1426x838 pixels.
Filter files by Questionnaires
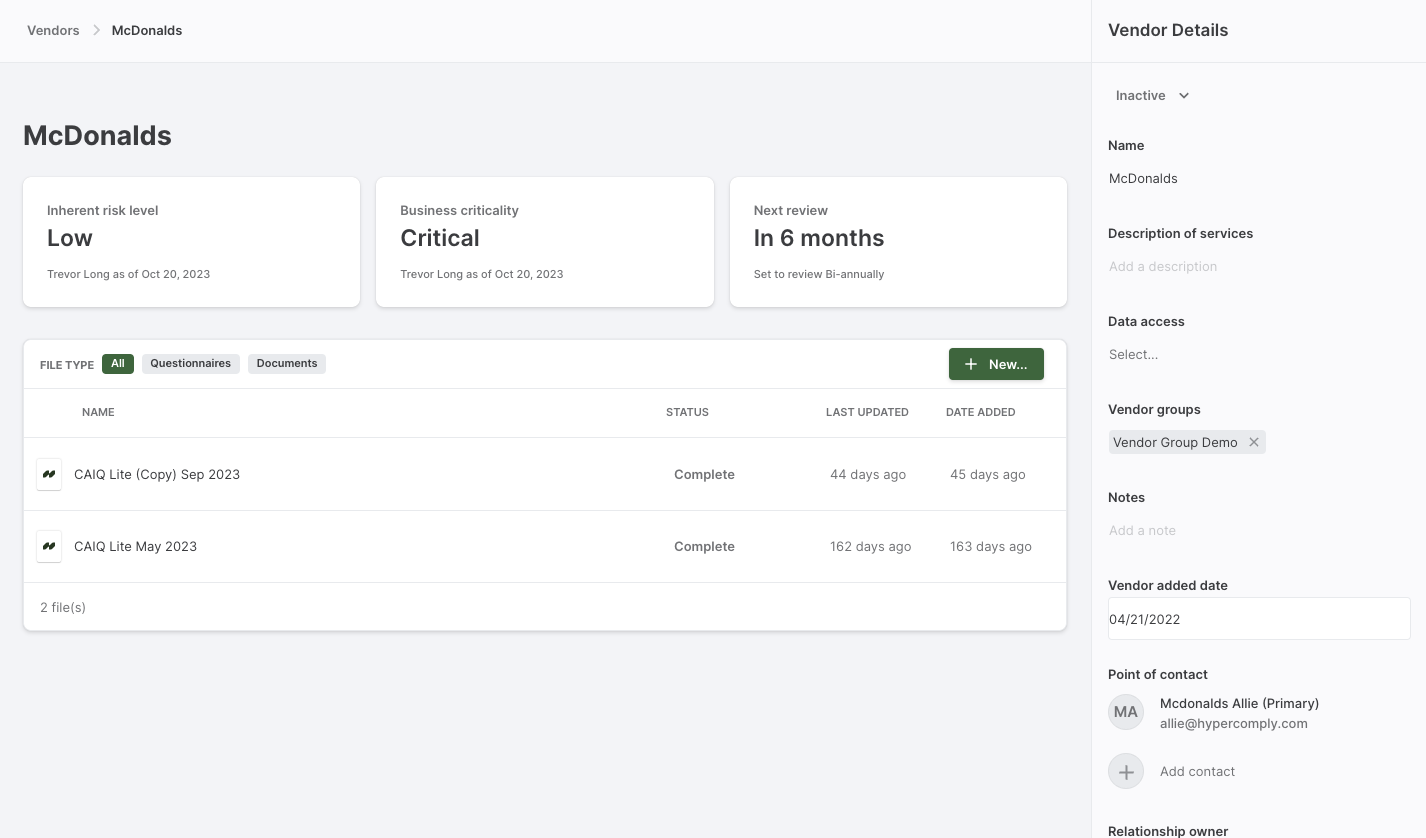pos(191,364)
